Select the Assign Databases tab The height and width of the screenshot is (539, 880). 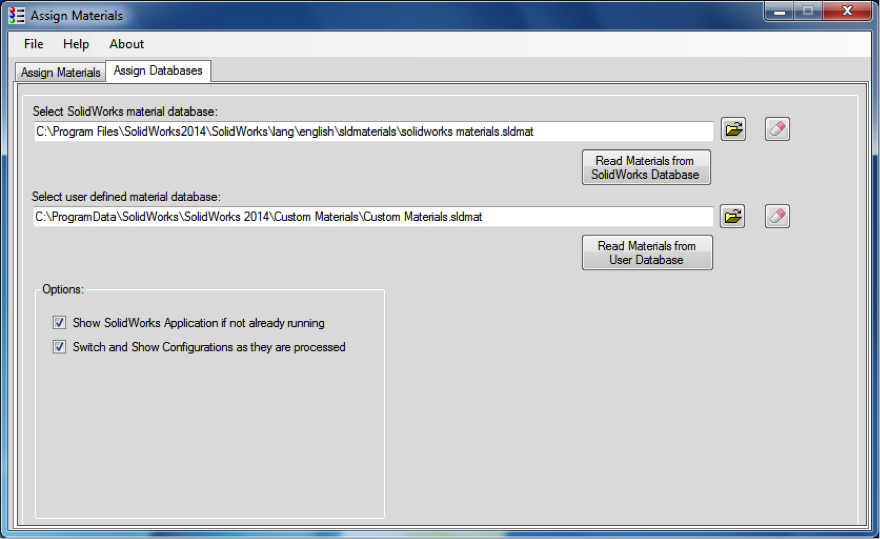[x=158, y=71]
